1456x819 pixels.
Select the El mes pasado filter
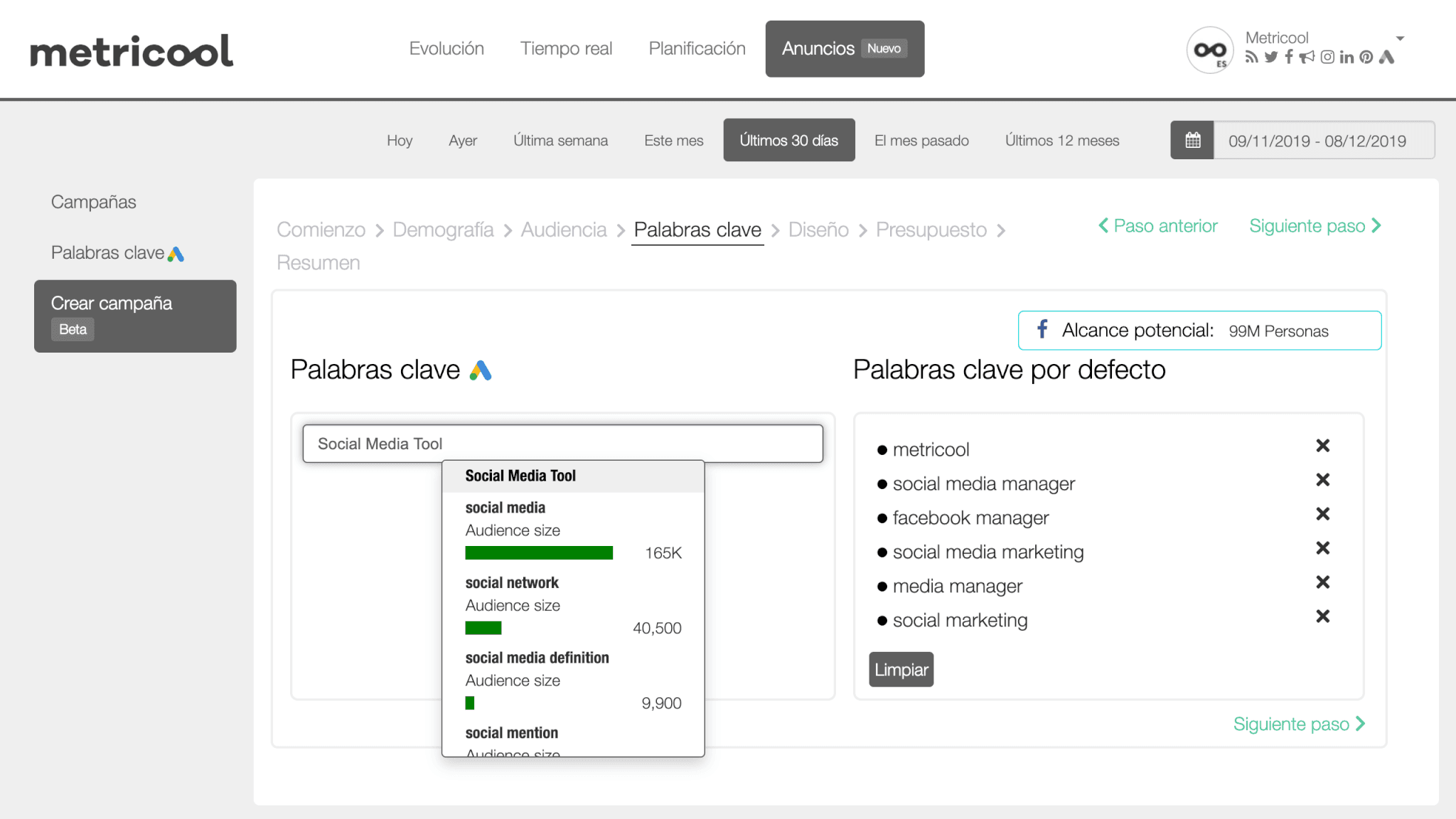921,140
